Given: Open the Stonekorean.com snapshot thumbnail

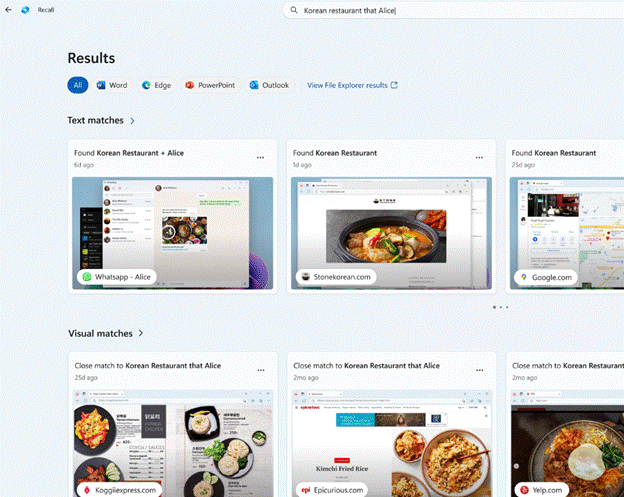Looking at the screenshot, I should click(x=391, y=233).
